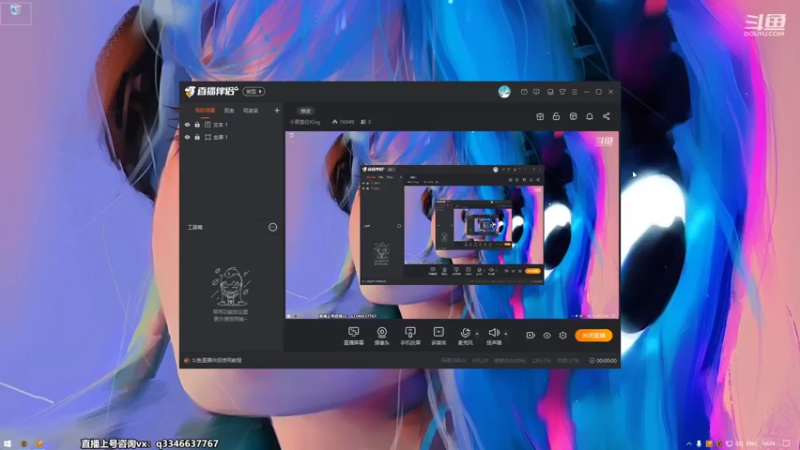Image resolution: width=800 pixels, height=450 pixels.
Task: Toggle the preview eye icon in bottom toolbar
Action: [546, 335]
